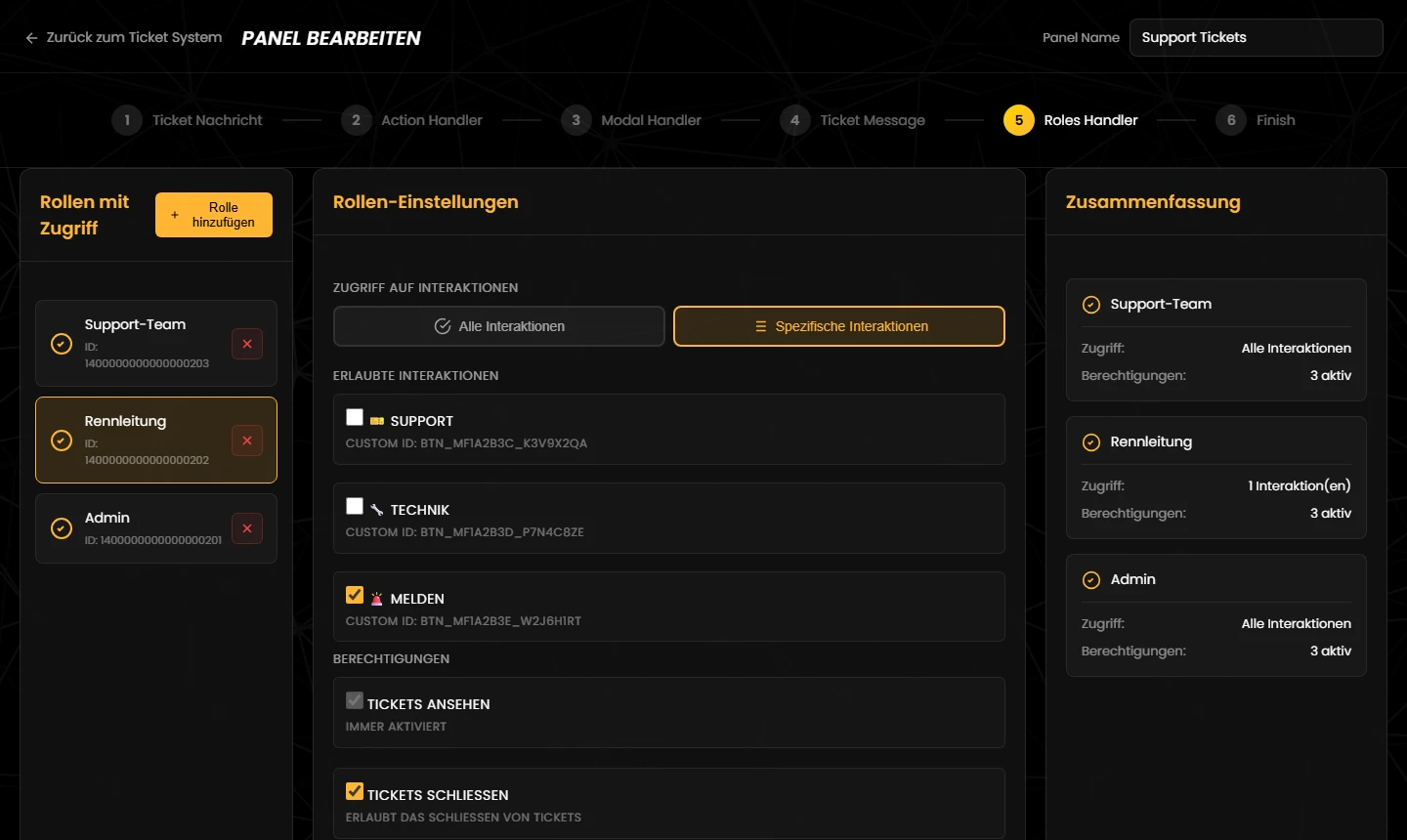
Task: Go to step 2 Action Handler
Action: coord(412,120)
